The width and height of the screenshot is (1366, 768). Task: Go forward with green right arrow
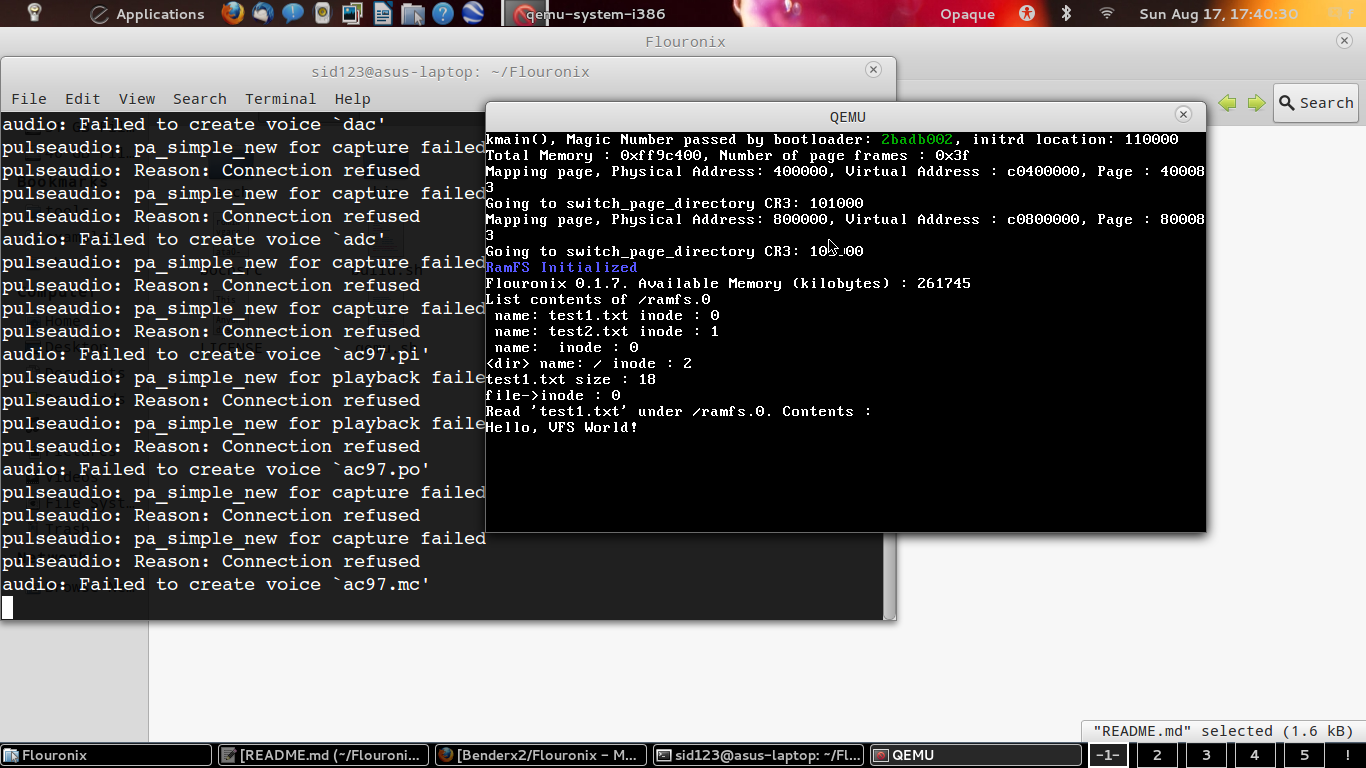coord(1256,103)
